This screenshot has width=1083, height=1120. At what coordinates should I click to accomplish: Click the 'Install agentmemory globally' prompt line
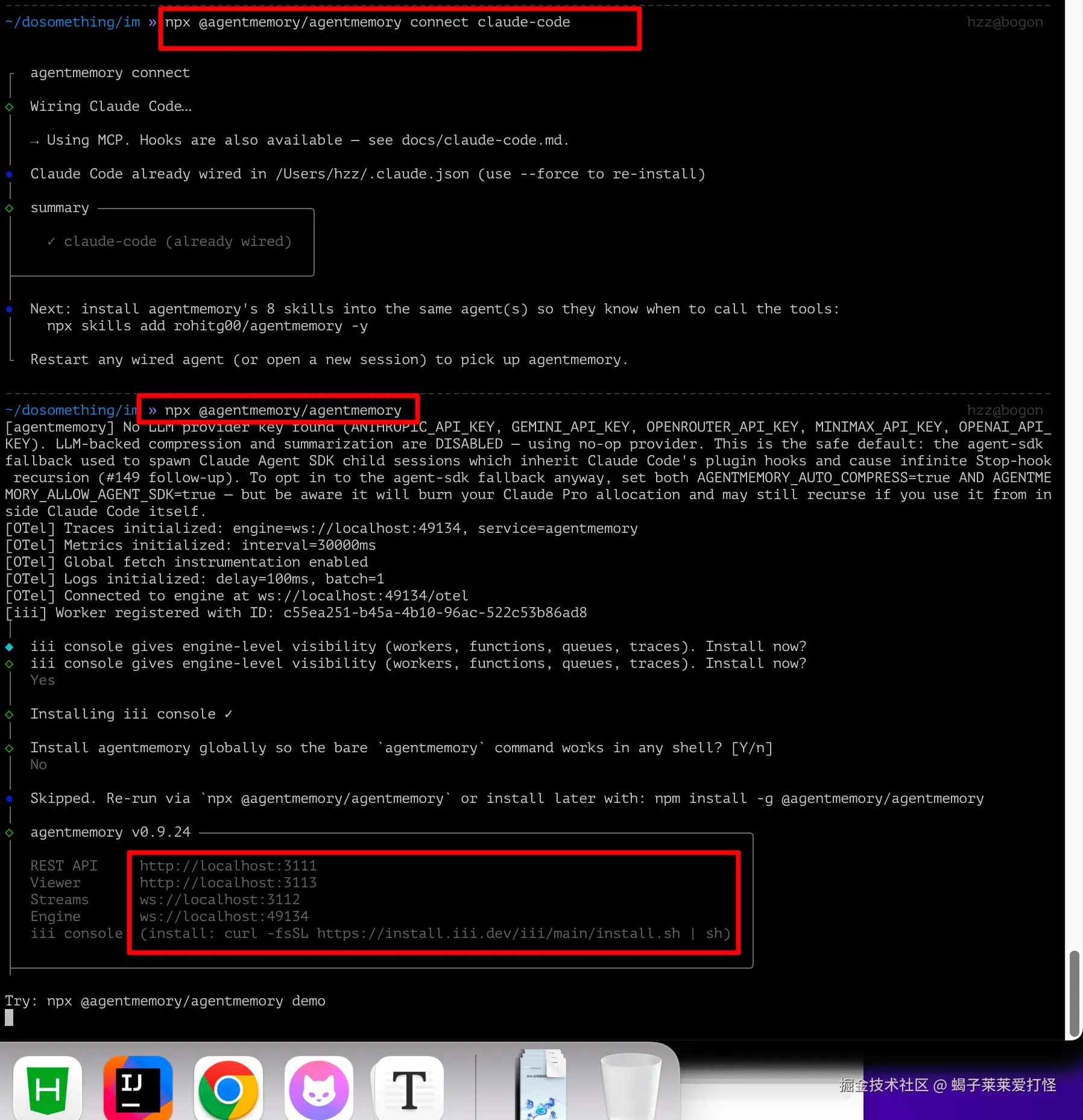402,747
